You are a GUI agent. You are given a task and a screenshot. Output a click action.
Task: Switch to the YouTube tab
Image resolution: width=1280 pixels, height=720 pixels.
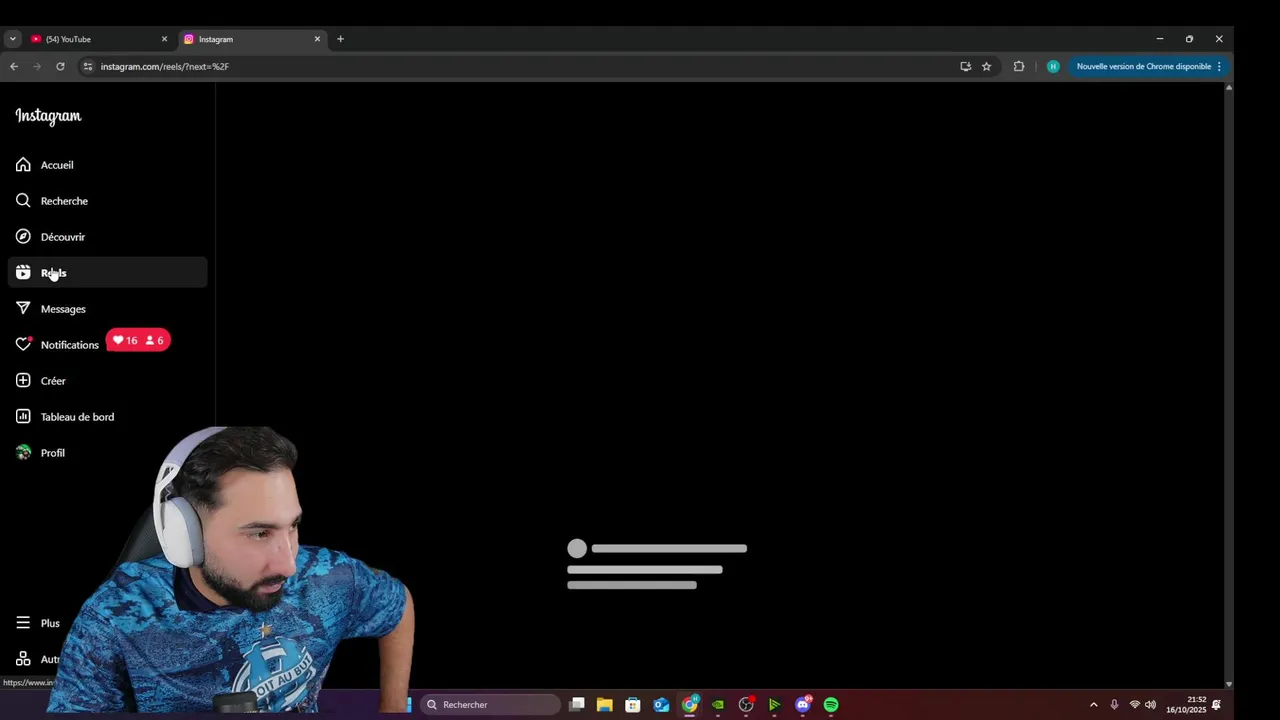97,39
